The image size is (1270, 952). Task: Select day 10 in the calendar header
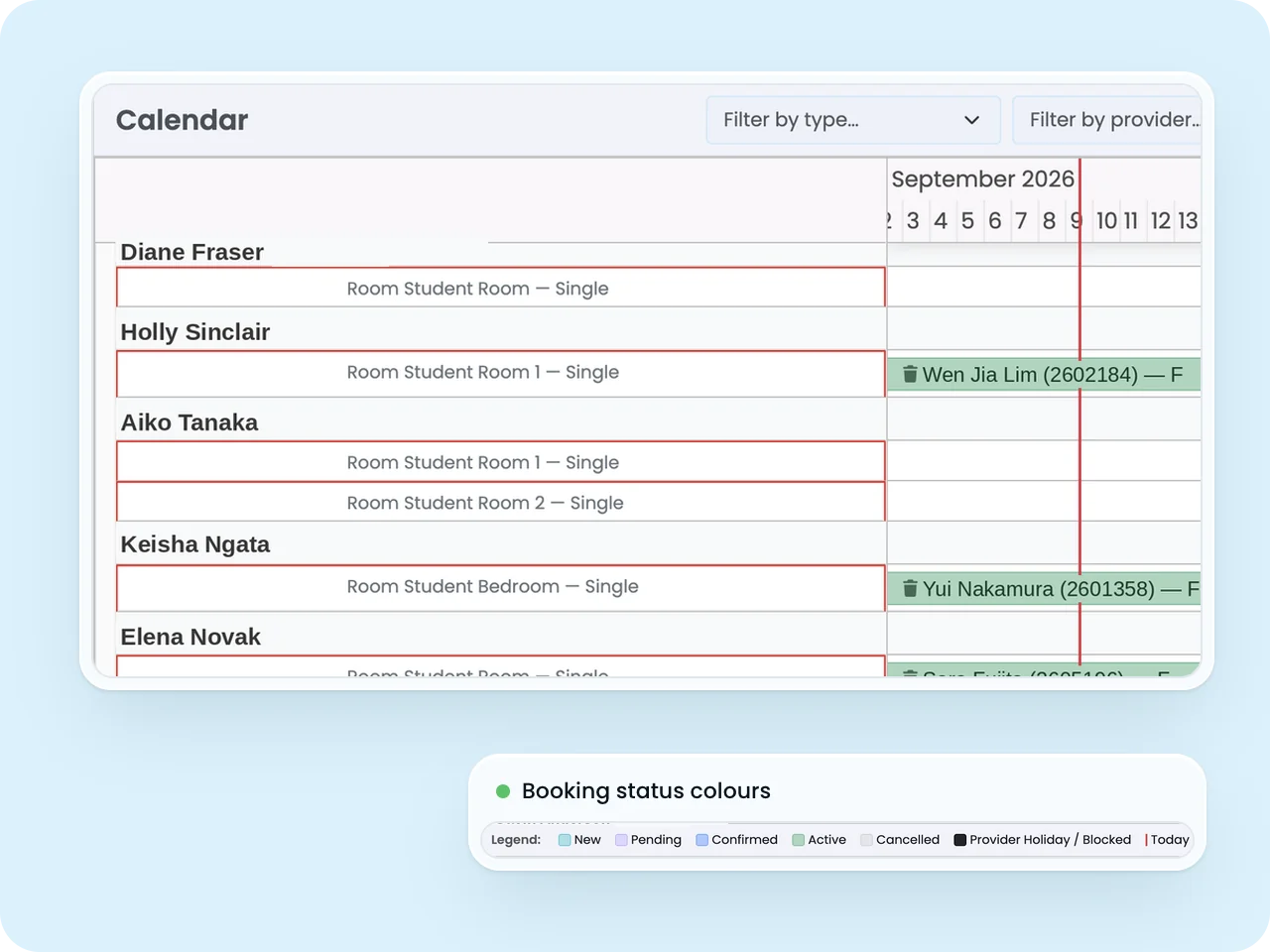[1106, 220]
